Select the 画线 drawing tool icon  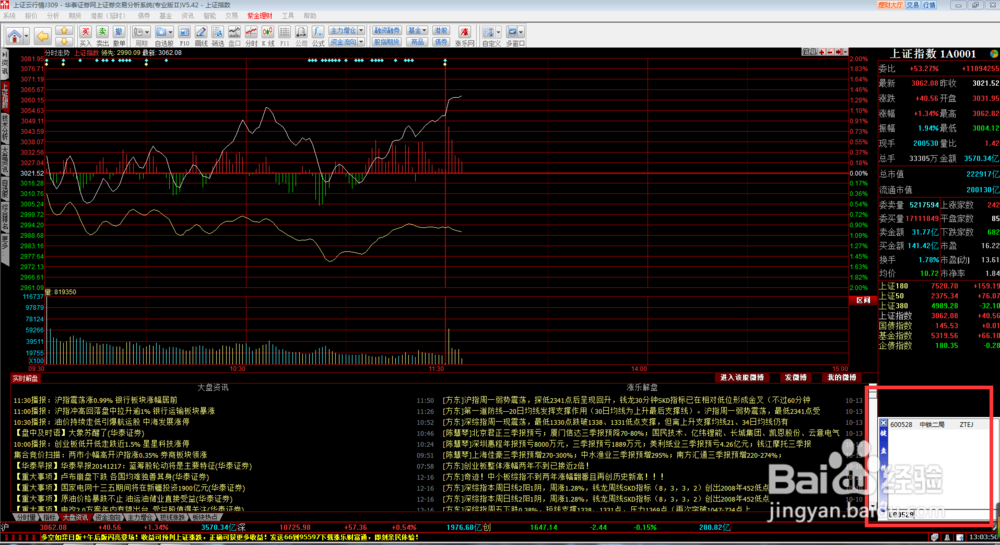click(201, 36)
